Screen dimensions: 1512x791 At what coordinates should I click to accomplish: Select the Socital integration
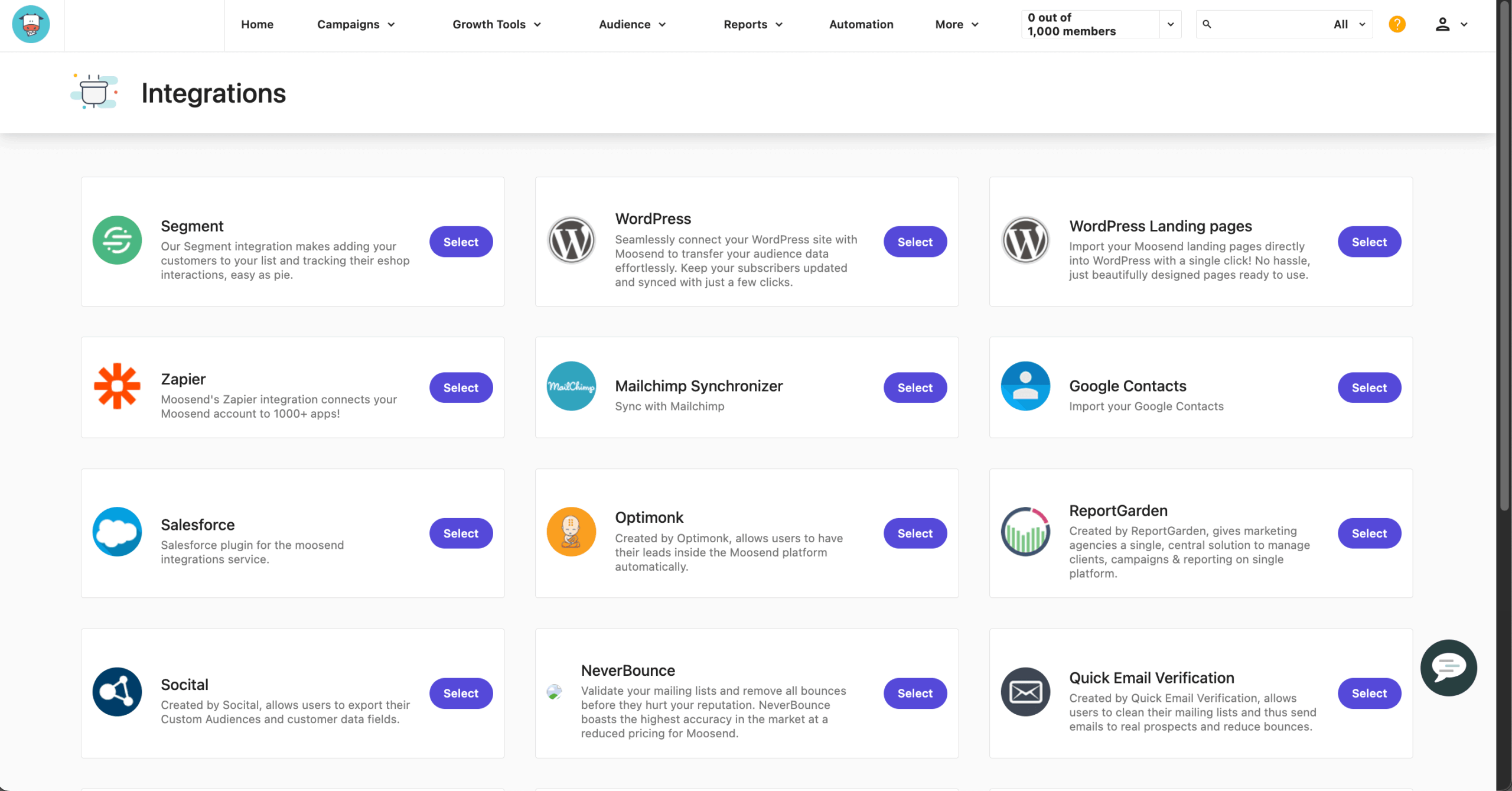tap(461, 693)
